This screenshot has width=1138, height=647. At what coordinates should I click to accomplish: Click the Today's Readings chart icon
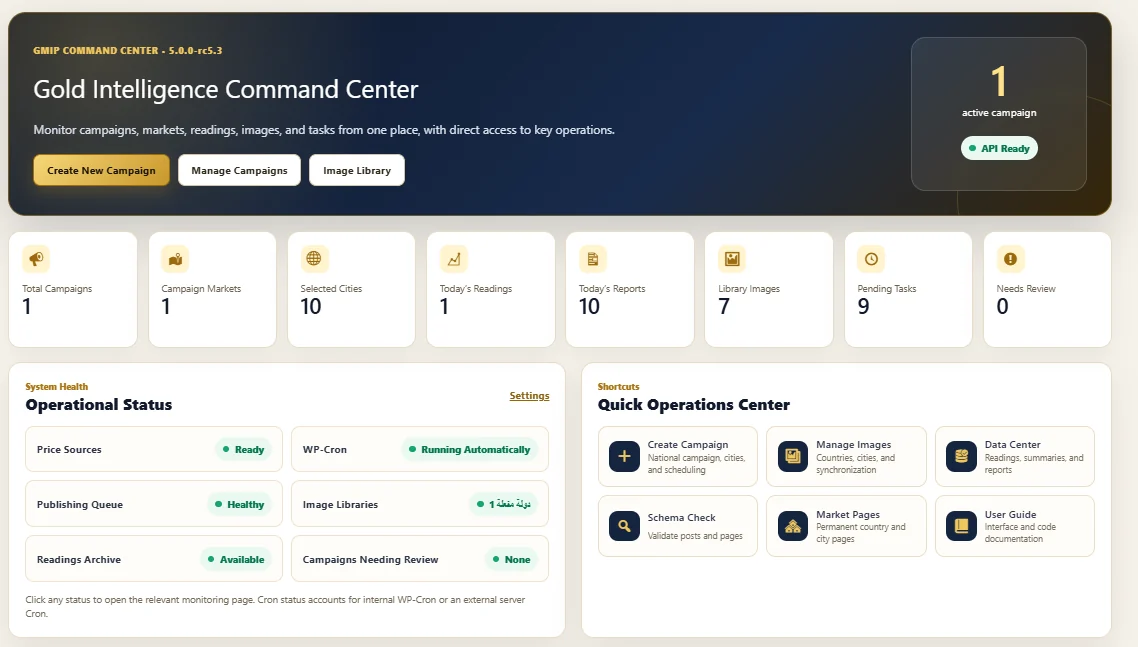click(x=454, y=259)
